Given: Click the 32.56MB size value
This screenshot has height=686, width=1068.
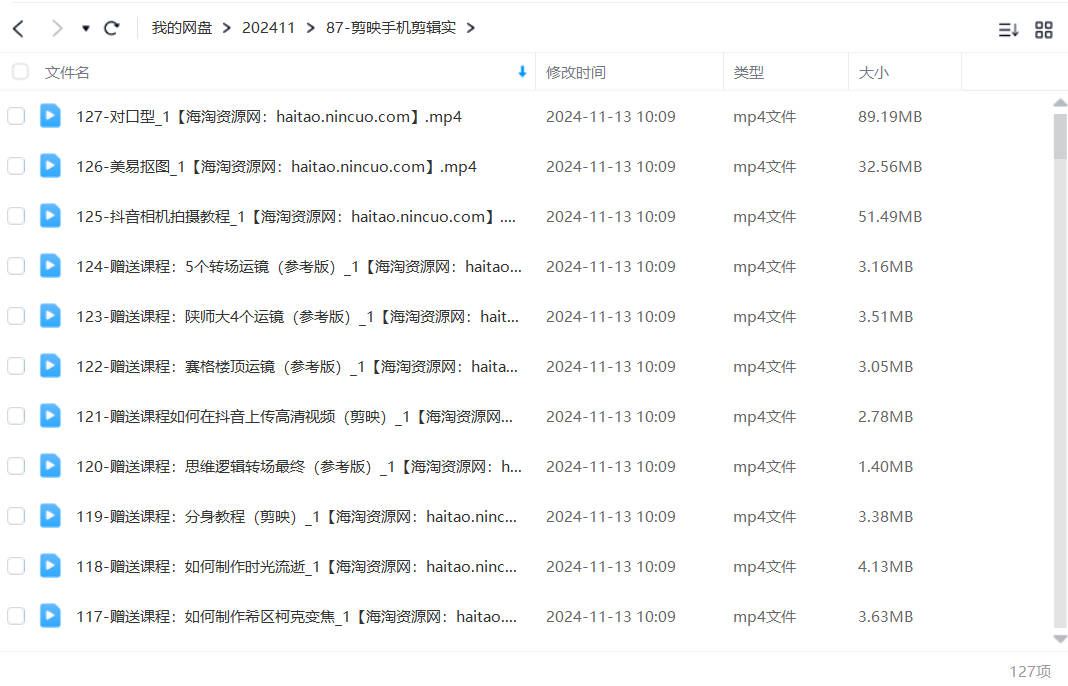Looking at the screenshot, I should tap(890, 167).
